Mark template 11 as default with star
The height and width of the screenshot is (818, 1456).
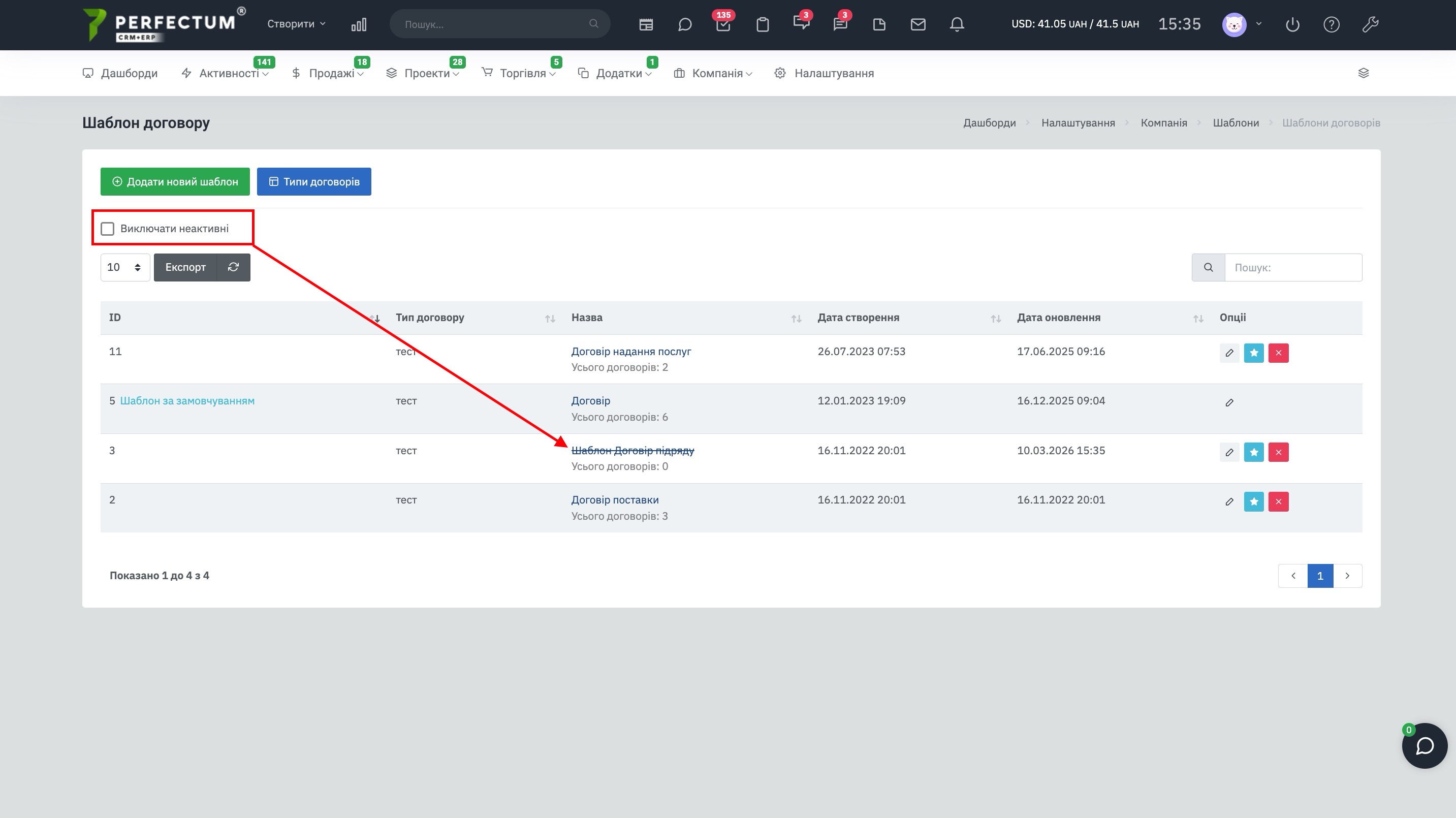click(1253, 353)
